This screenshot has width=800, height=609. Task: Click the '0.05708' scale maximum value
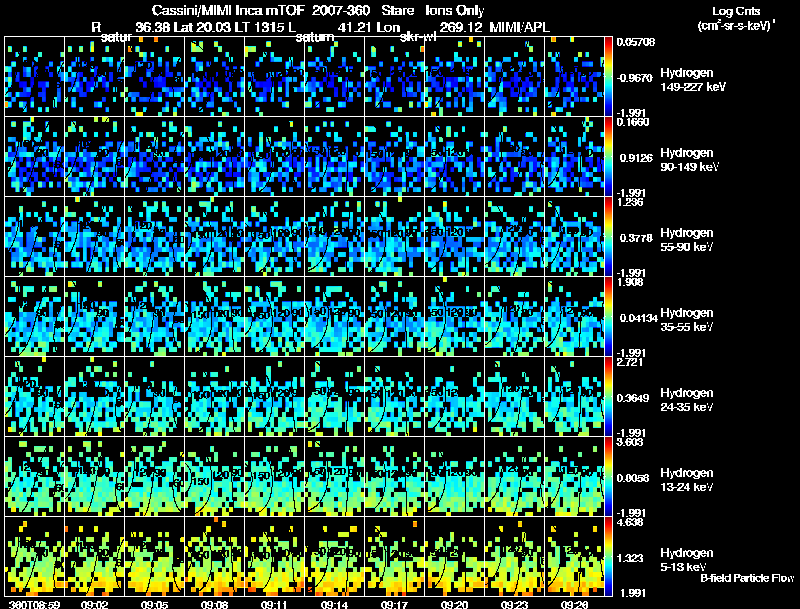635,42
